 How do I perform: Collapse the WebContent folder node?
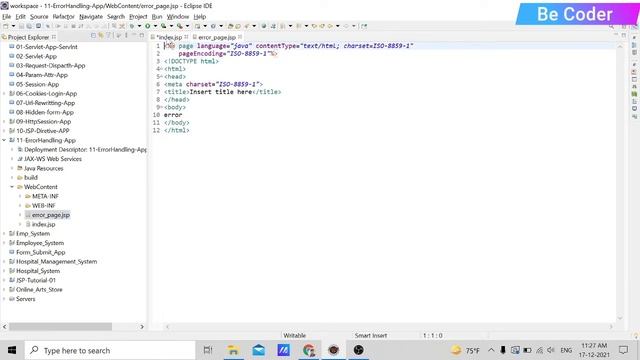pyautogui.click(x=12, y=187)
